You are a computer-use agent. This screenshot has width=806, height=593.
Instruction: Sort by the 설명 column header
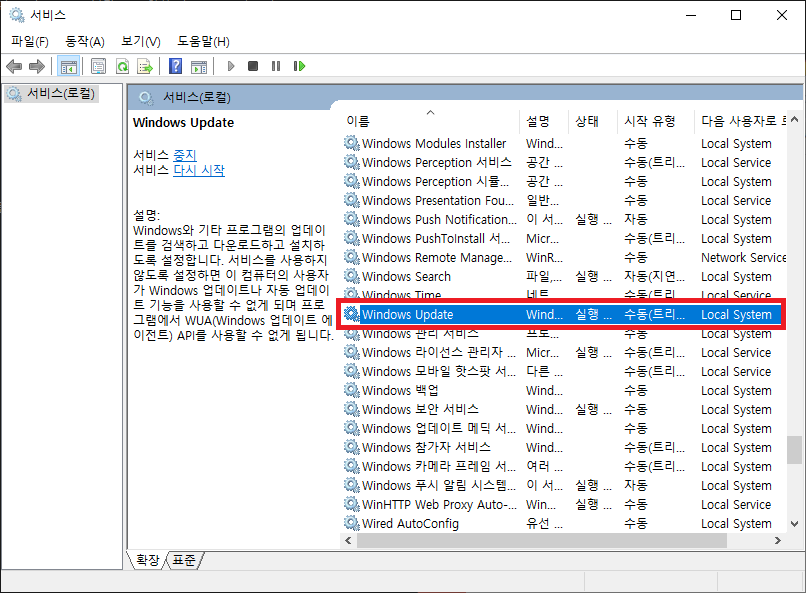click(x=544, y=121)
